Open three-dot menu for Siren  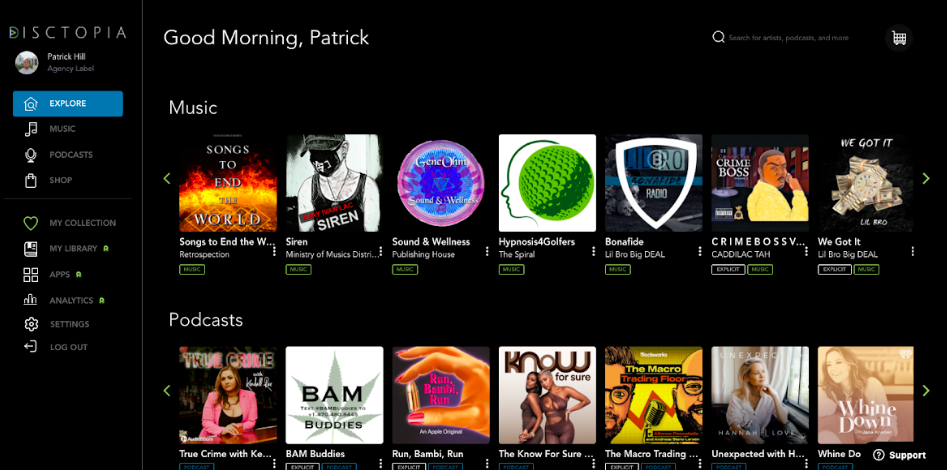380,251
